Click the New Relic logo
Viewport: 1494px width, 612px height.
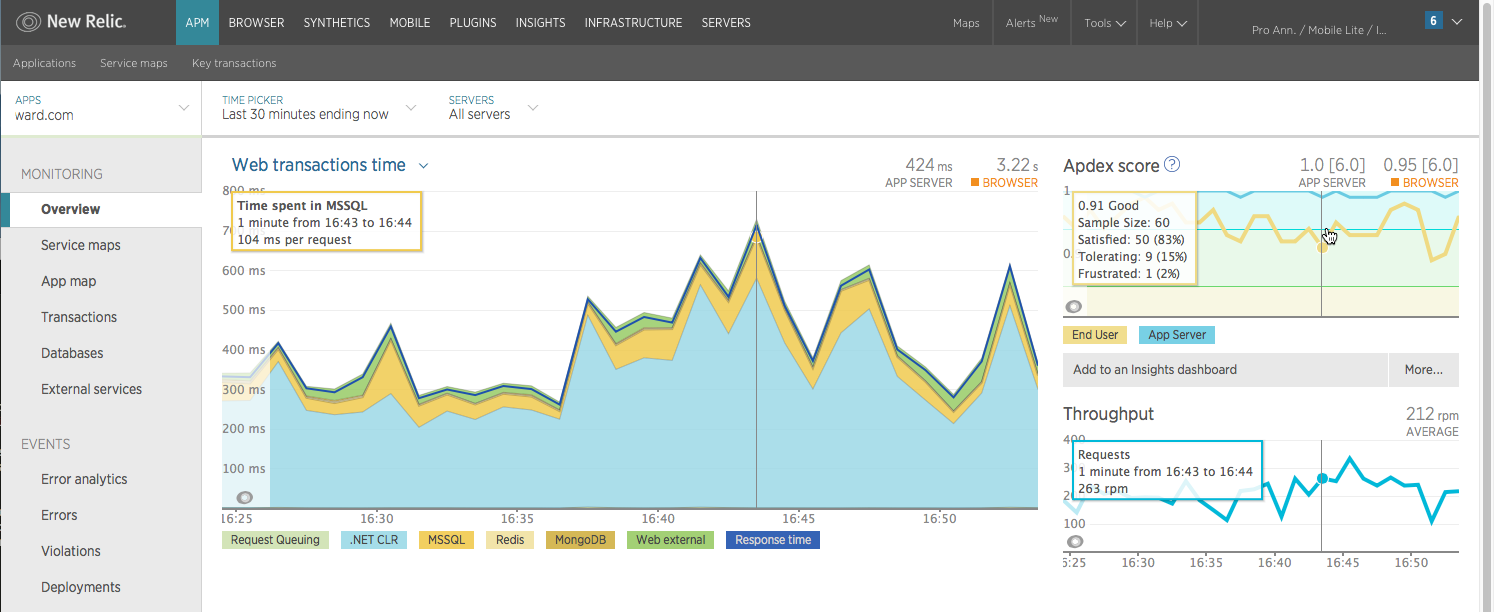click(72, 22)
